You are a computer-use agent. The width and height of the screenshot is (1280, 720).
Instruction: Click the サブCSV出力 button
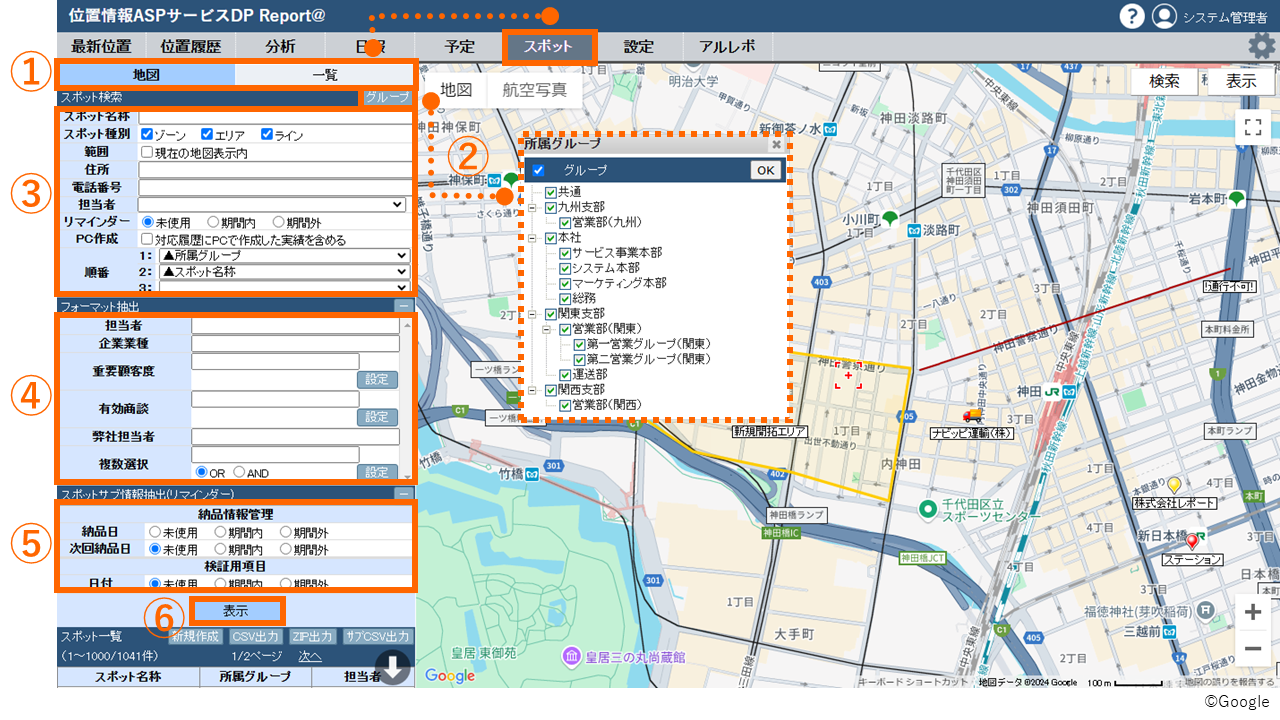[x=377, y=636]
